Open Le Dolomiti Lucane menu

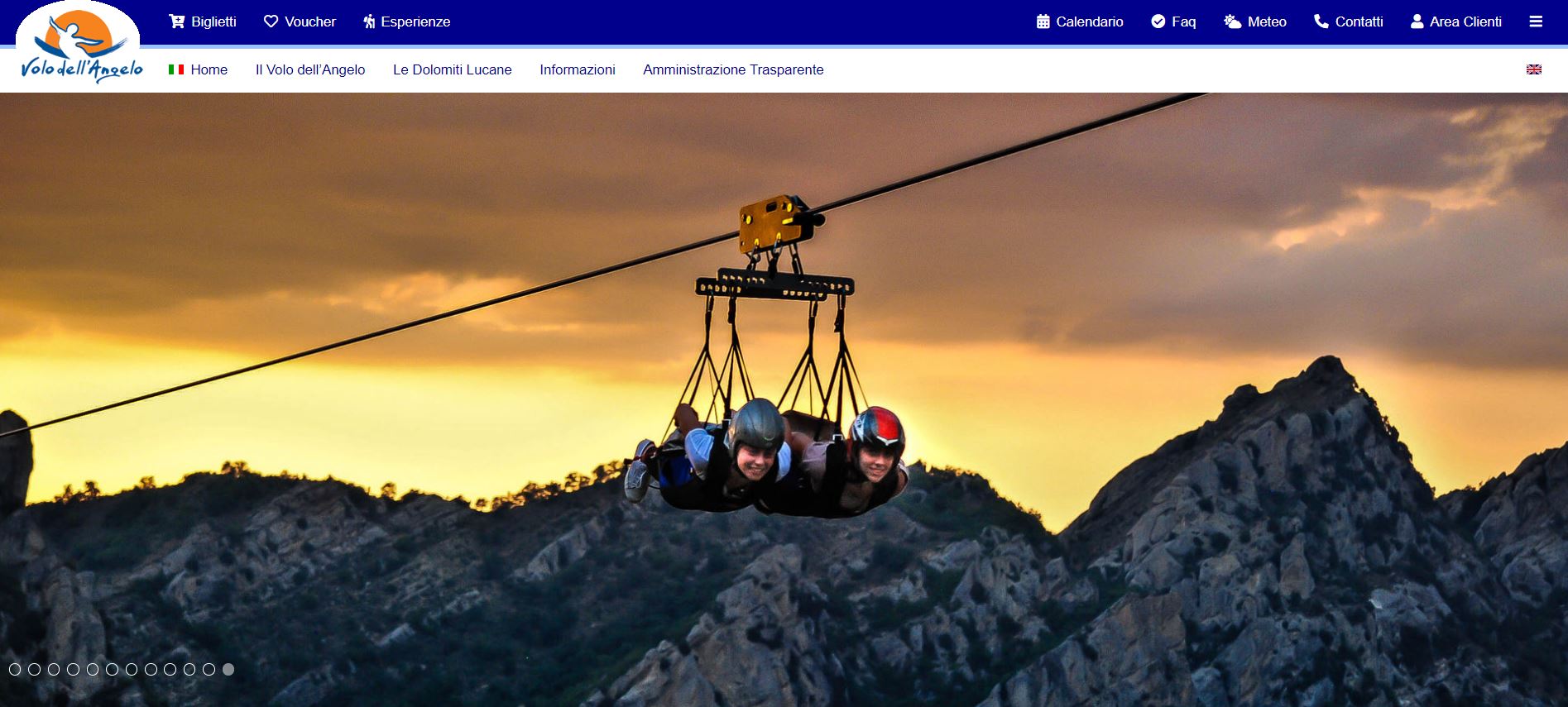[453, 69]
